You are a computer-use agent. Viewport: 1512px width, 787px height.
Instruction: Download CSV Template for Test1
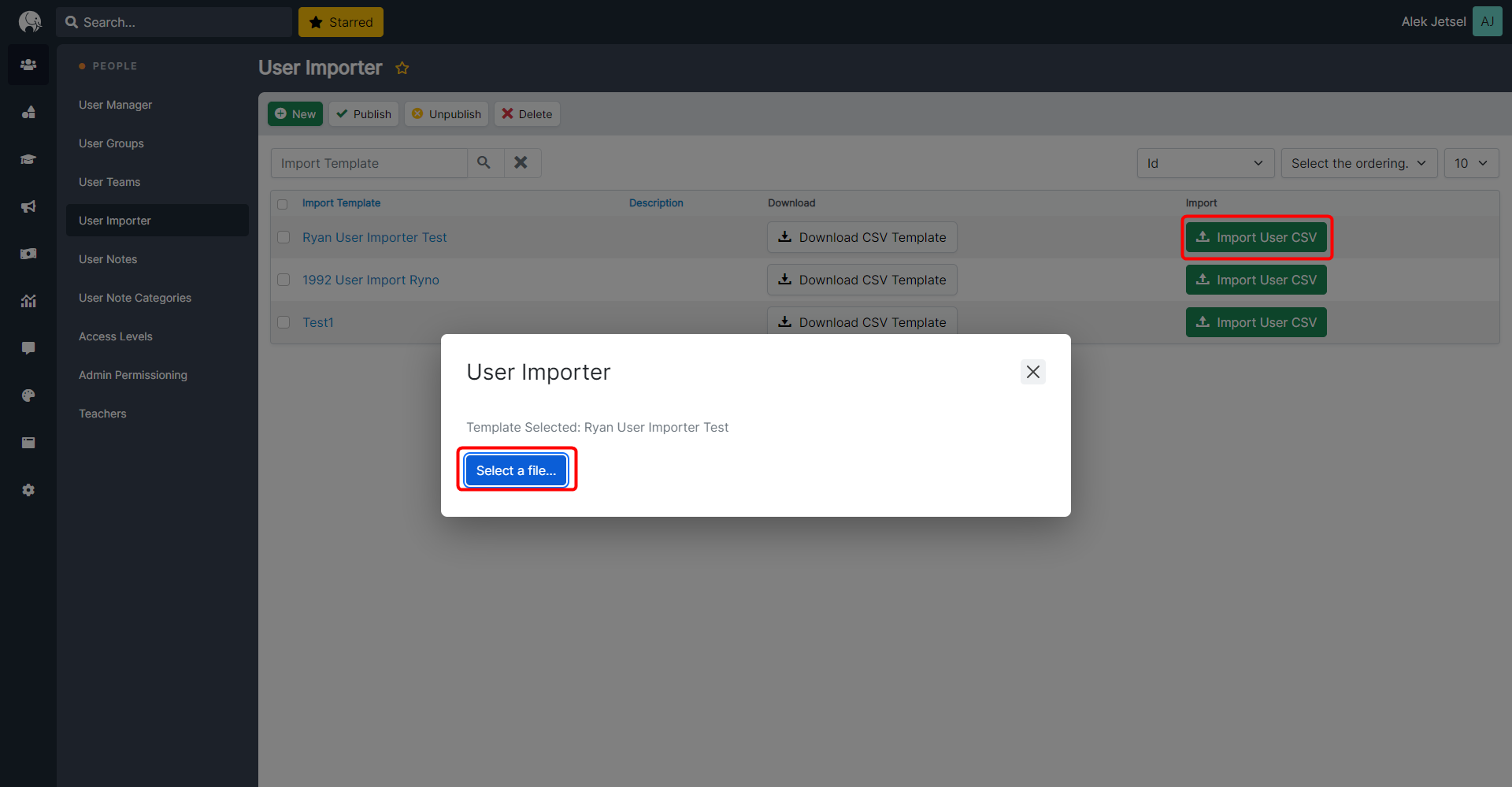pos(862,321)
